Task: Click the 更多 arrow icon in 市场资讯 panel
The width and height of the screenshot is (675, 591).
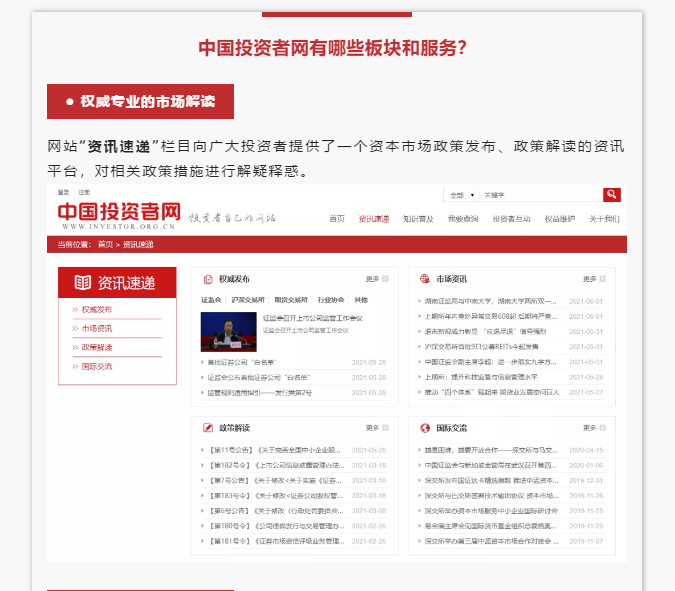Action: 603,279
